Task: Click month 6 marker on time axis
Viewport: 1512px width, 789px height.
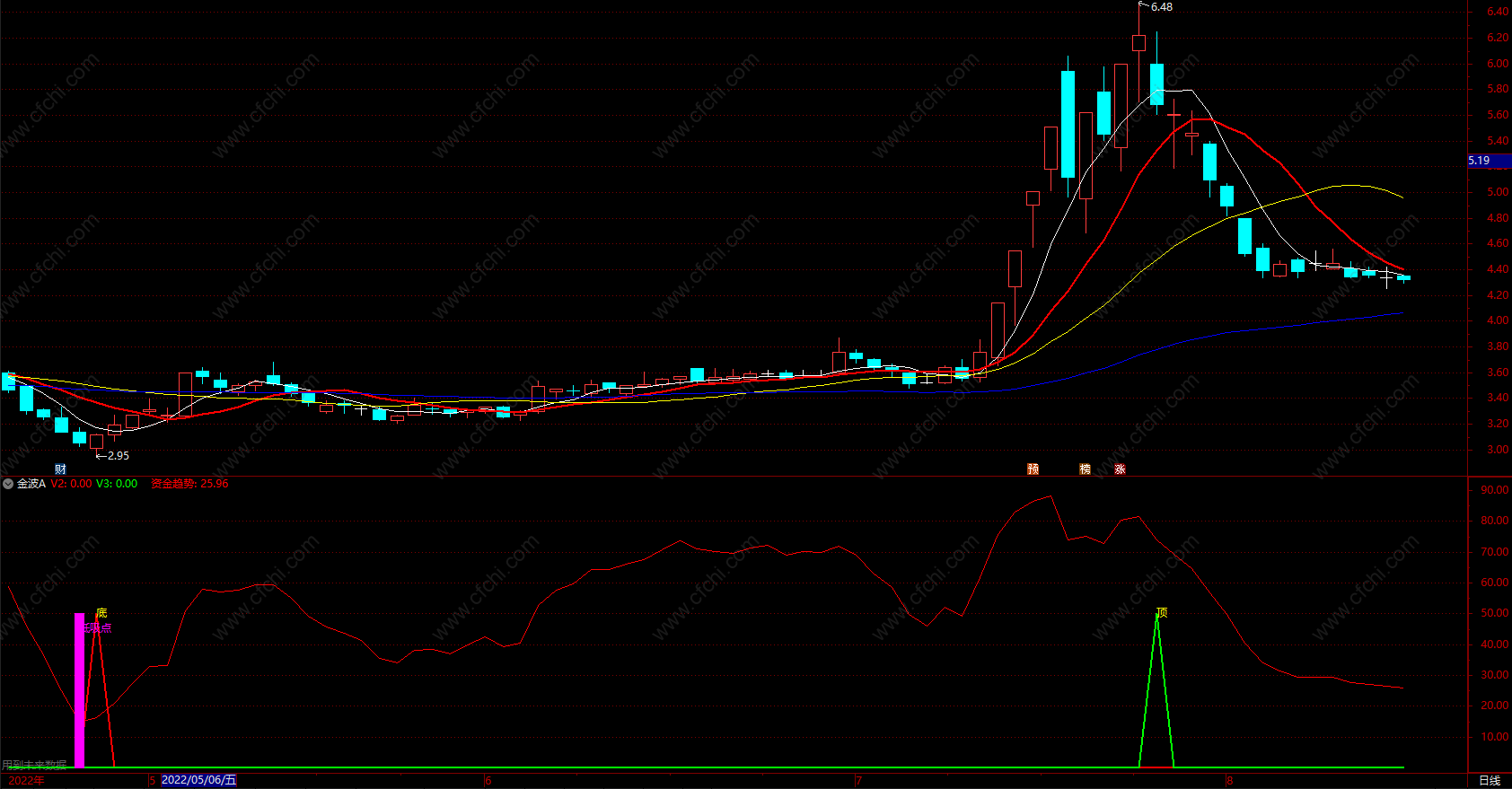Action: [x=488, y=781]
